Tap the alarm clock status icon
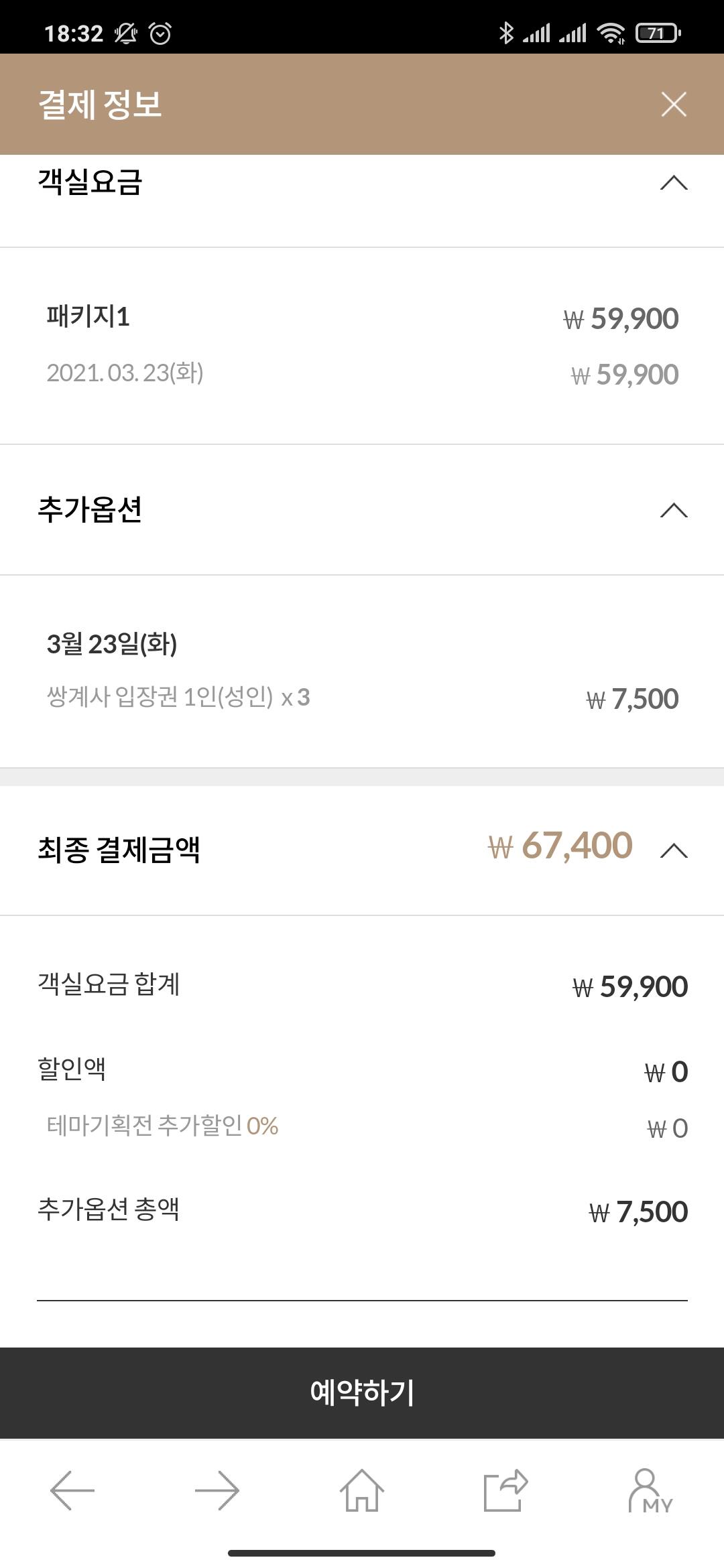 click(x=160, y=33)
